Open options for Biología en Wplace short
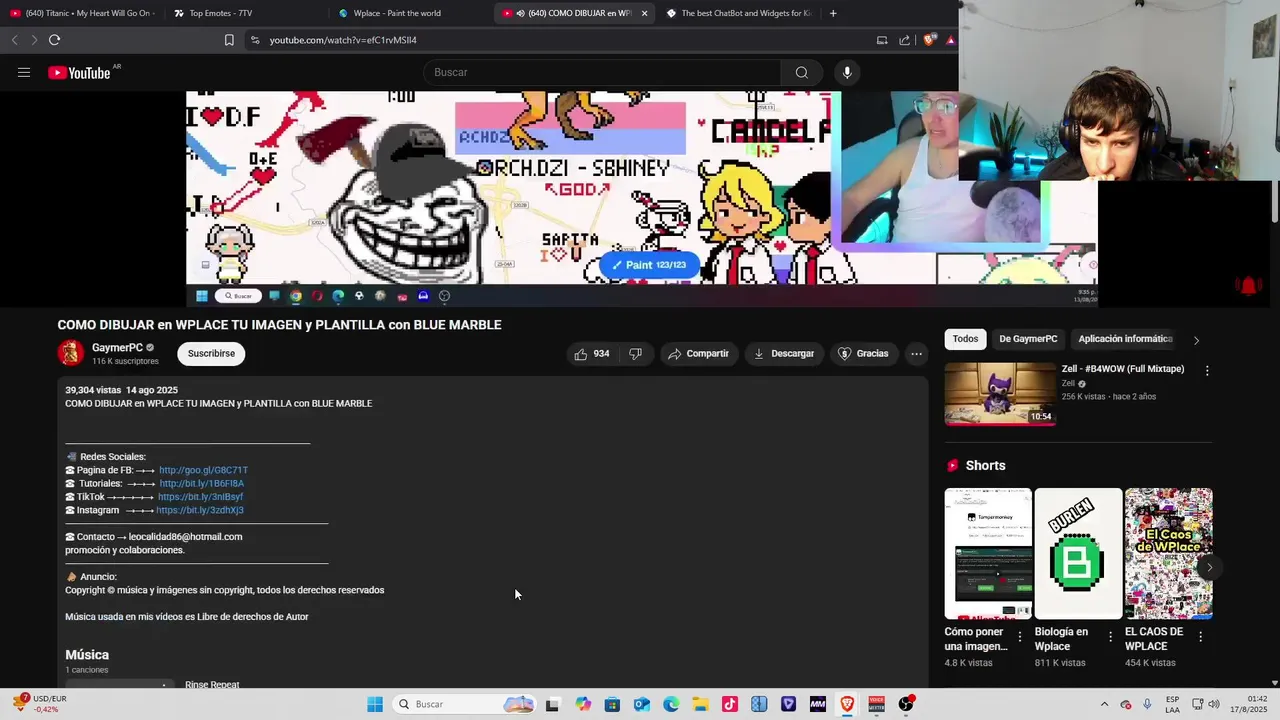Image resolution: width=1280 pixels, height=720 pixels. [x=1110, y=637]
